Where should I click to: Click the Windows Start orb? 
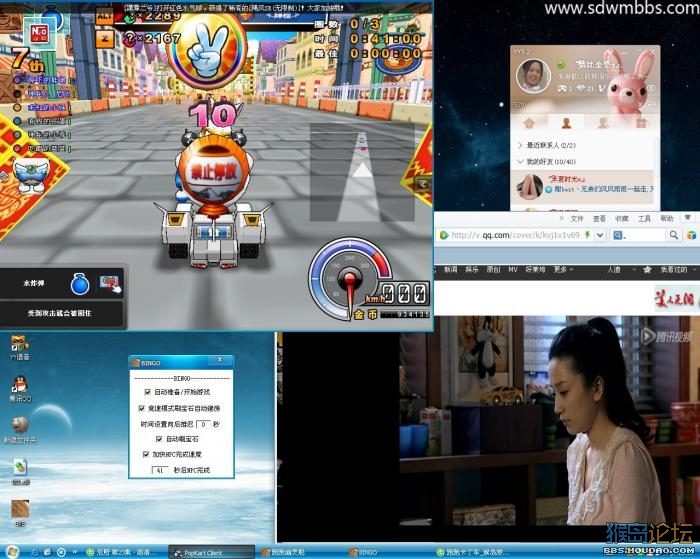(x=11, y=552)
